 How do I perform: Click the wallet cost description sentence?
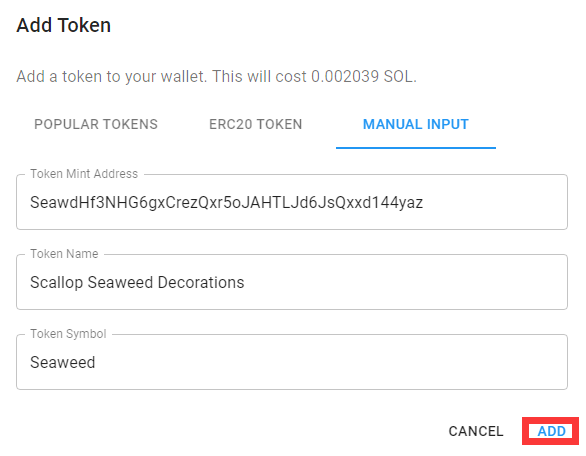216,77
